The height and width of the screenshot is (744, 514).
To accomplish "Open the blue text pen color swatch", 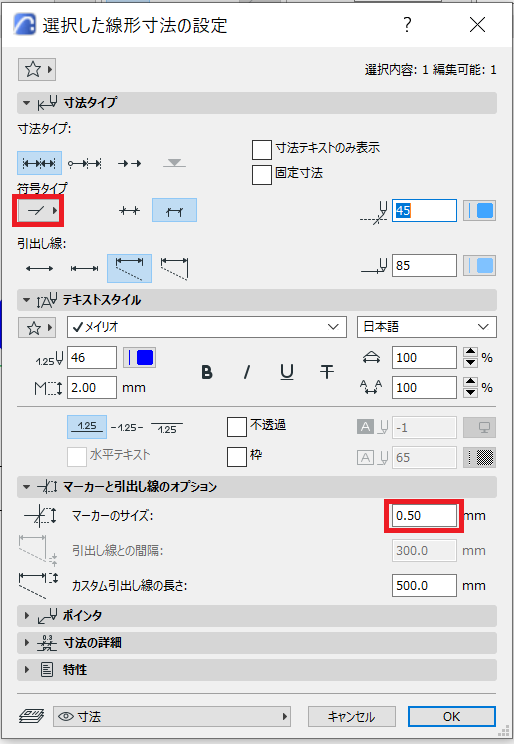I will point(140,357).
